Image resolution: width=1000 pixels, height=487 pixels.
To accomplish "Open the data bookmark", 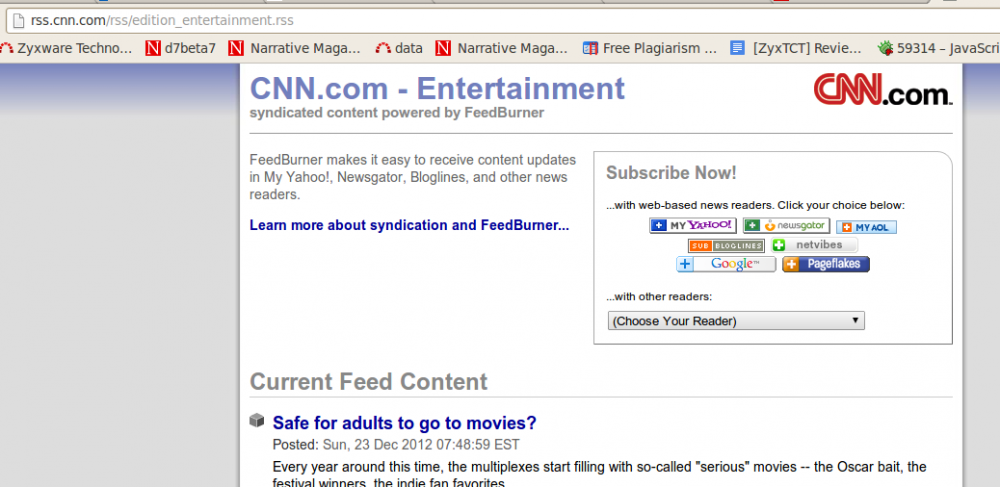I will 399,48.
